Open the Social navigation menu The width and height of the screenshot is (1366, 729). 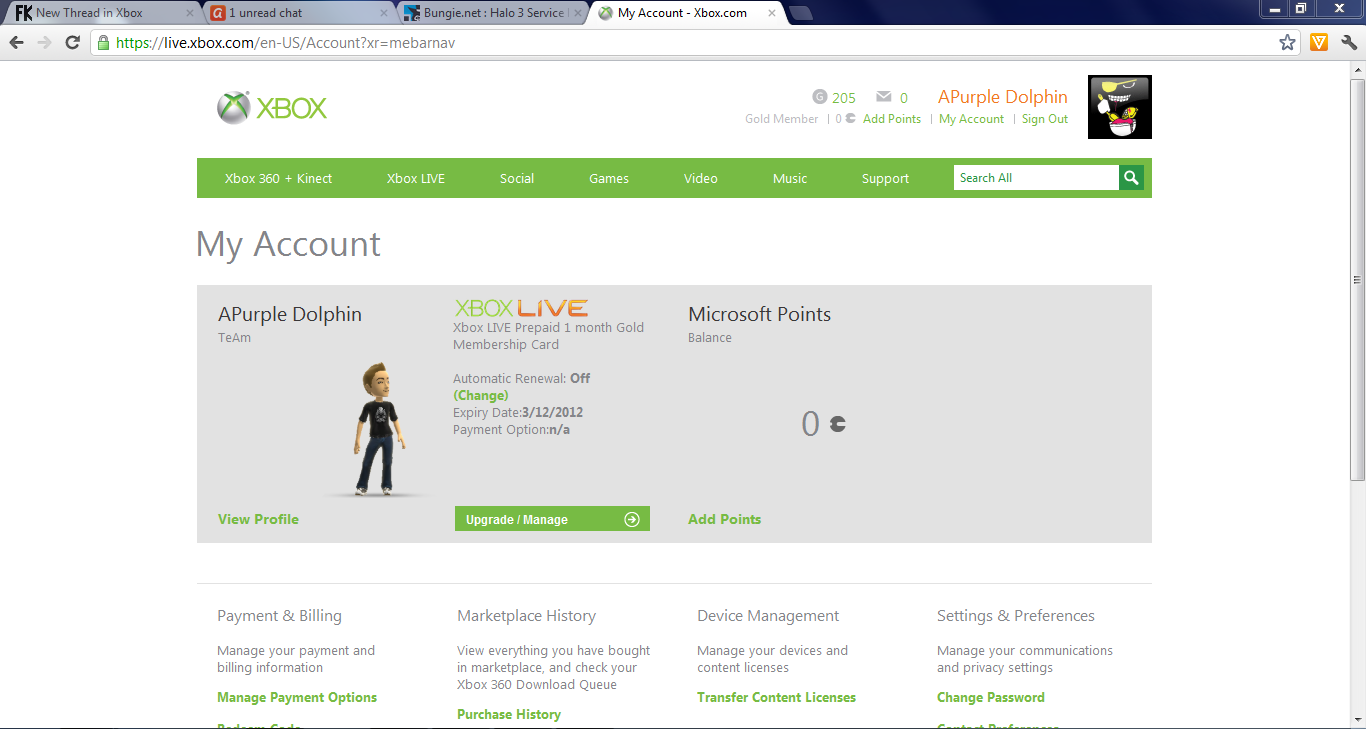517,178
